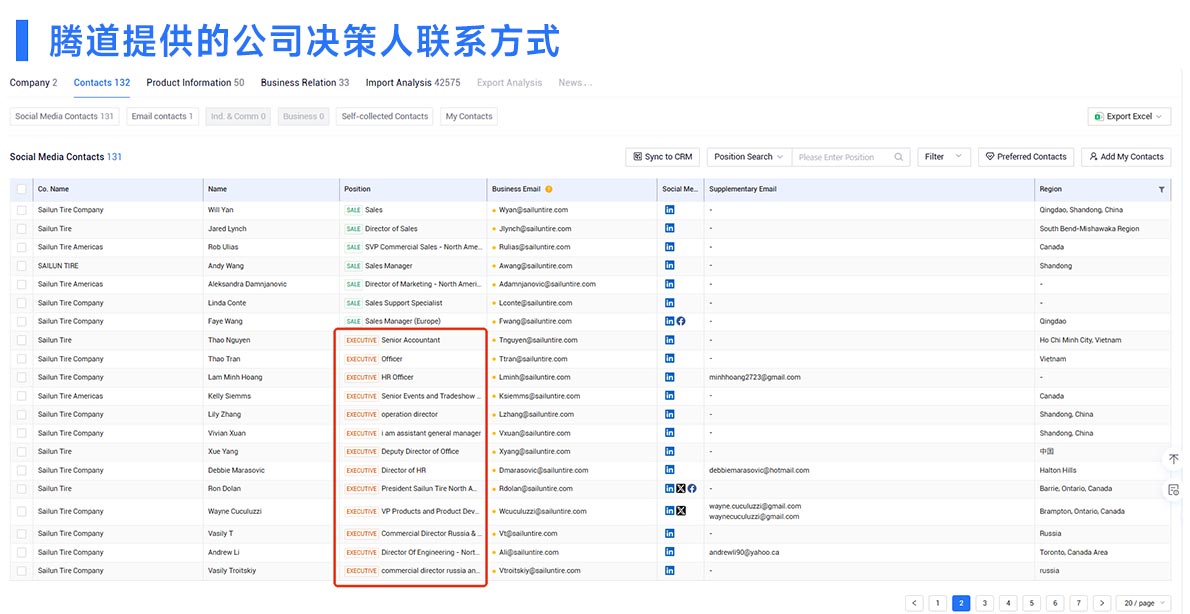Go to page 7
The height and width of the screenshot is (614, 1190).
tap(1078, 603)
